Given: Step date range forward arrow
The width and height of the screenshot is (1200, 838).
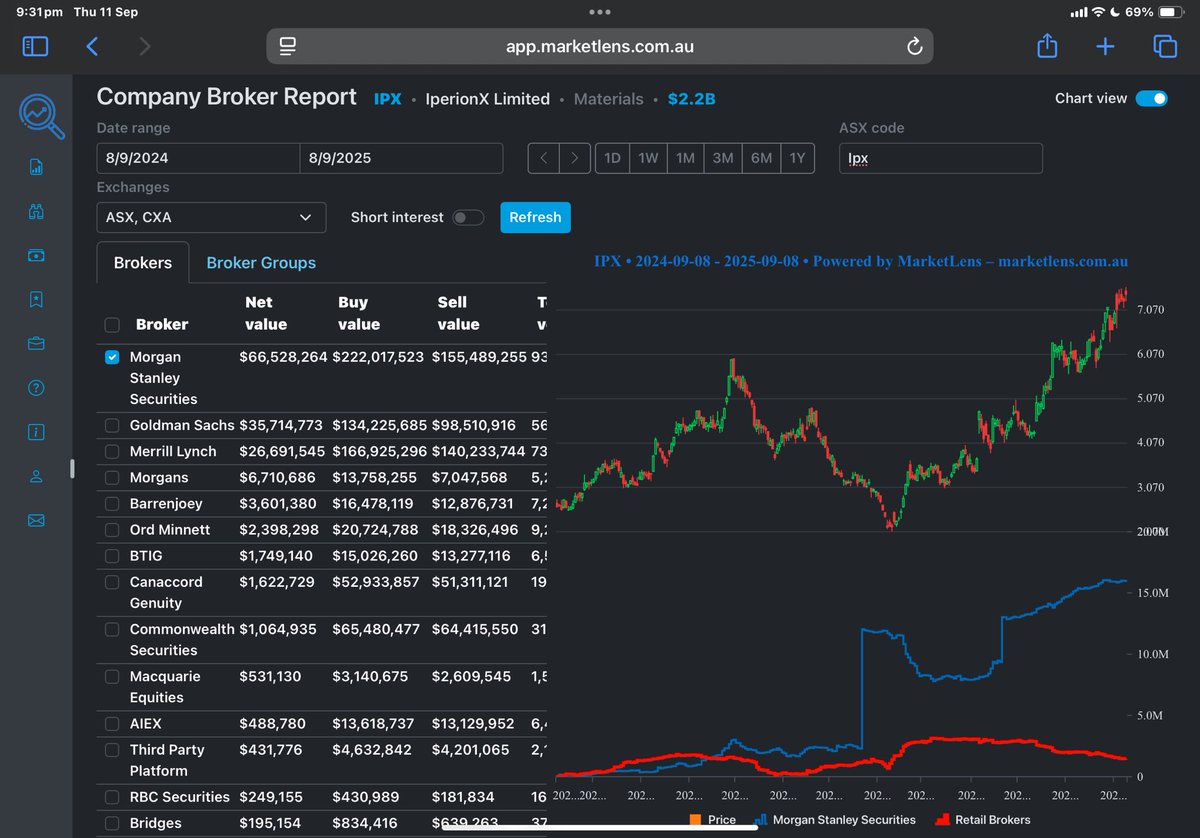Looking at the screenshot, I should tap(574, 158).
